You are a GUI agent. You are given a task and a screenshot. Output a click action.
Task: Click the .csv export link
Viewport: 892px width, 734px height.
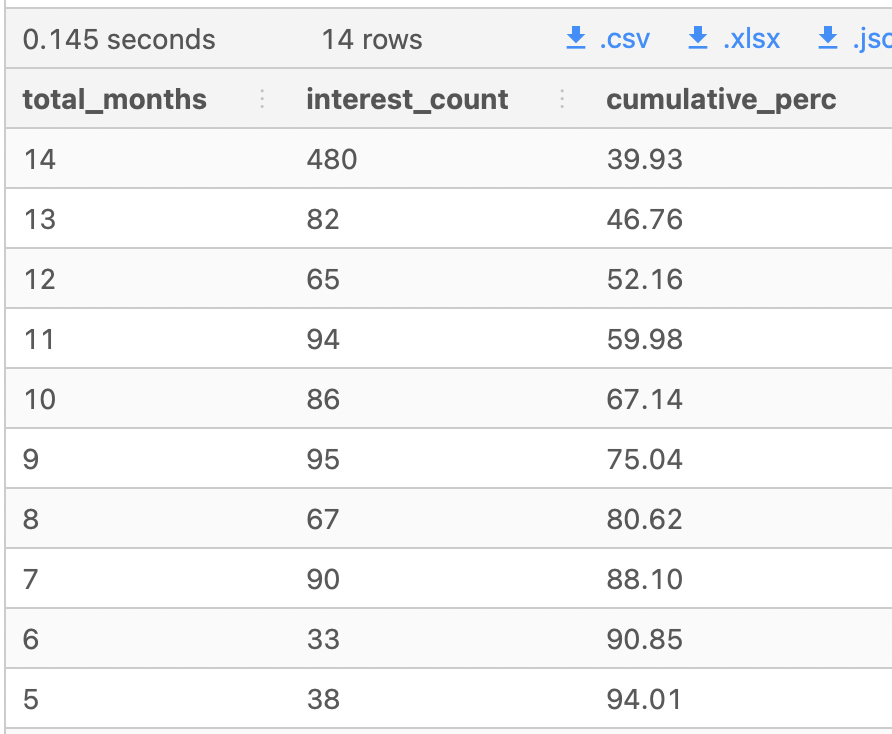(x=625, y=38)
